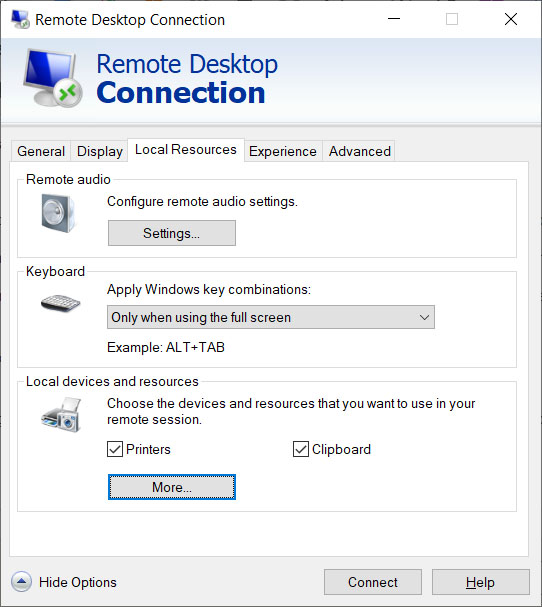Click the dropdown chevron arrow

(x=424, y=317)
